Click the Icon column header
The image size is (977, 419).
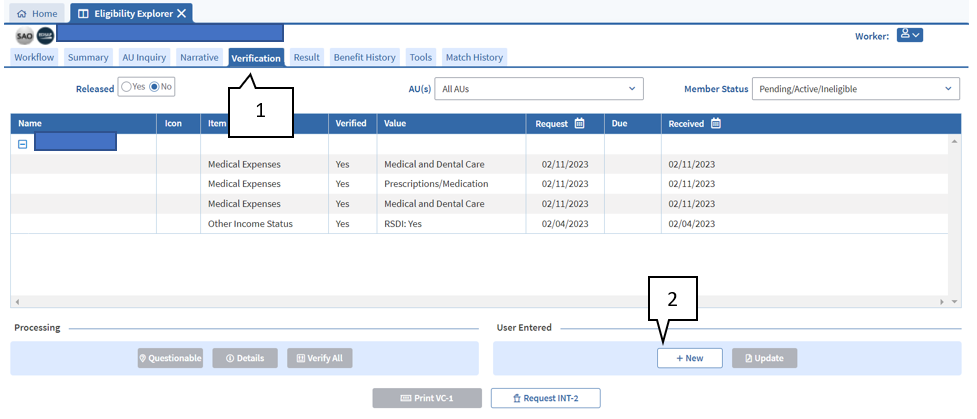point(178,123)
